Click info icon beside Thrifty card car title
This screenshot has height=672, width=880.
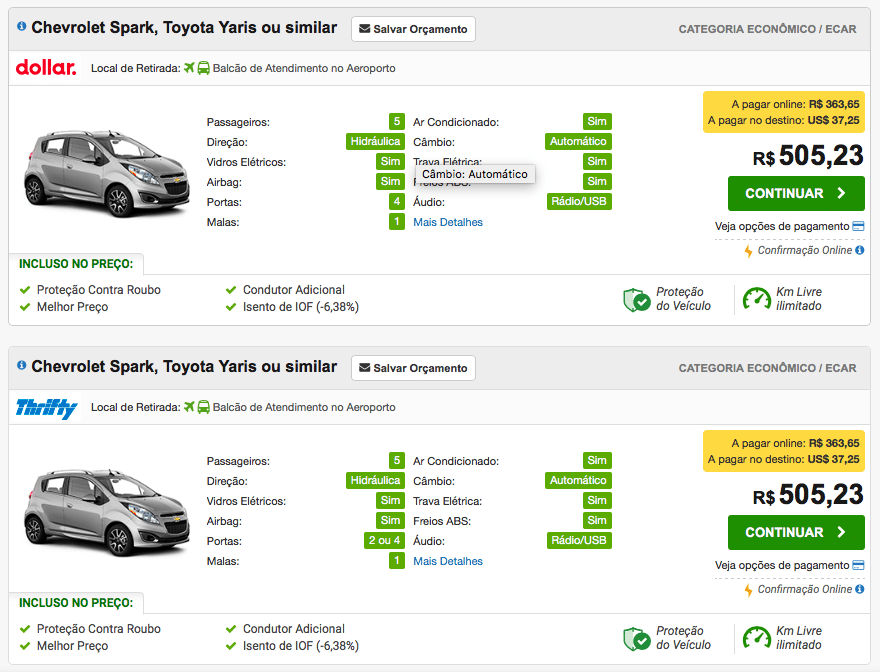tap(21, 365)
